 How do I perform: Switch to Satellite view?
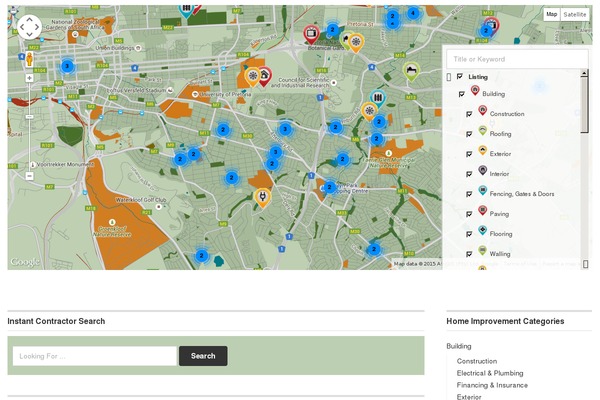tap(575, 15)
